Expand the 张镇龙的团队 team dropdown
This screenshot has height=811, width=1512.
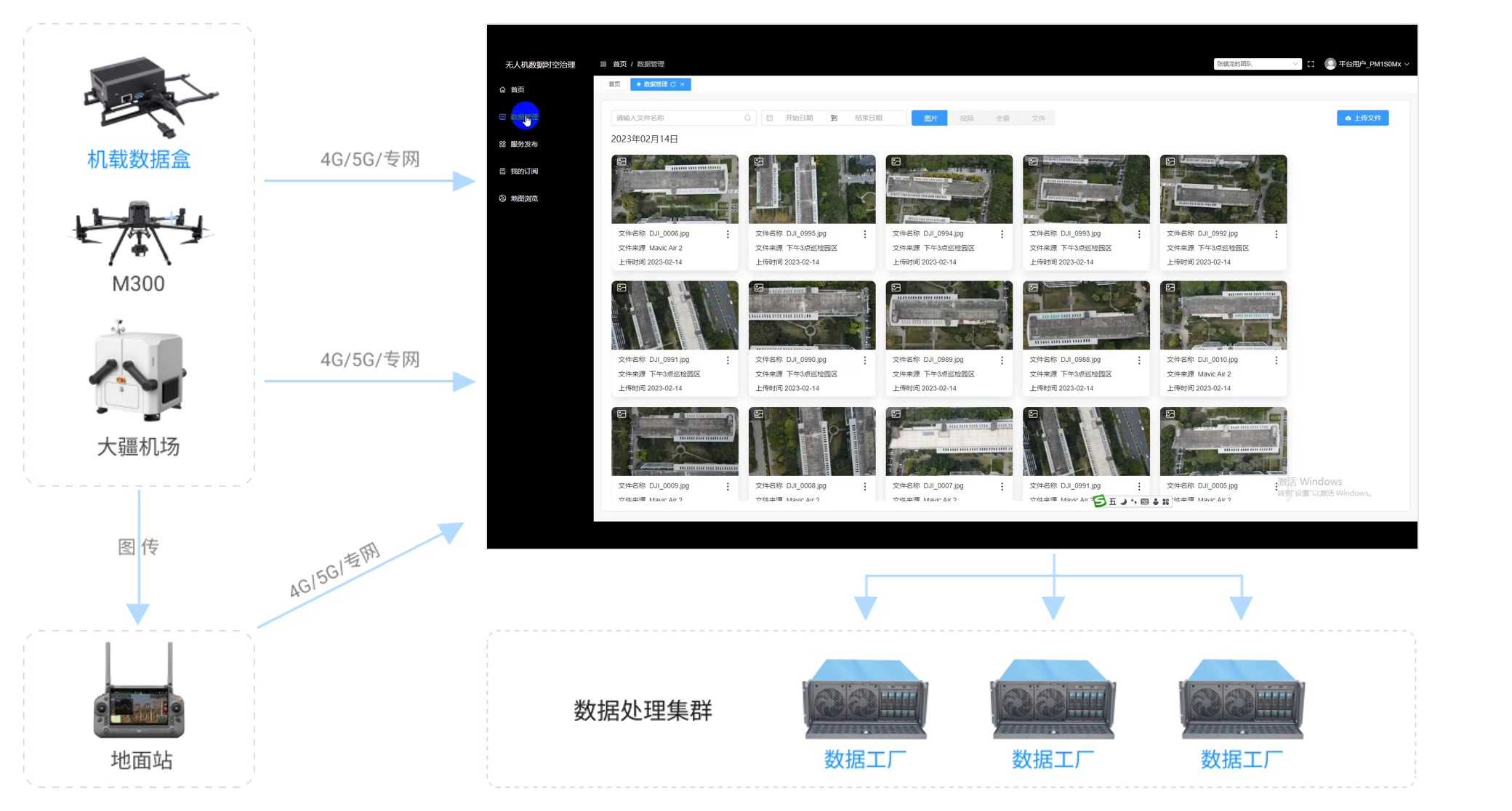(1257, 64)
